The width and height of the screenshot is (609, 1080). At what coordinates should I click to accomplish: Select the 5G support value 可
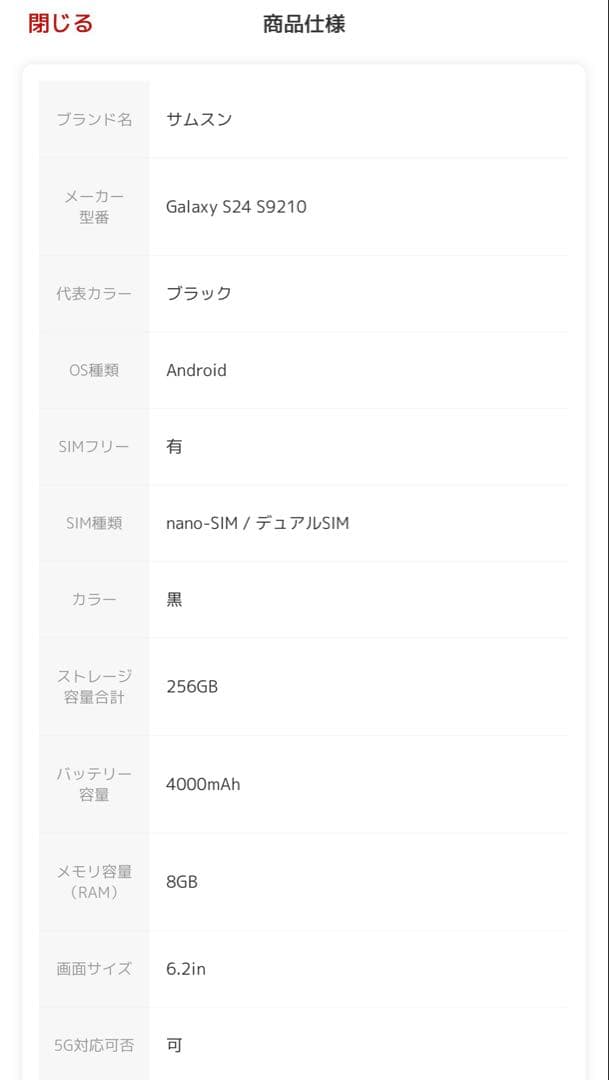[x=174, y=1043]
